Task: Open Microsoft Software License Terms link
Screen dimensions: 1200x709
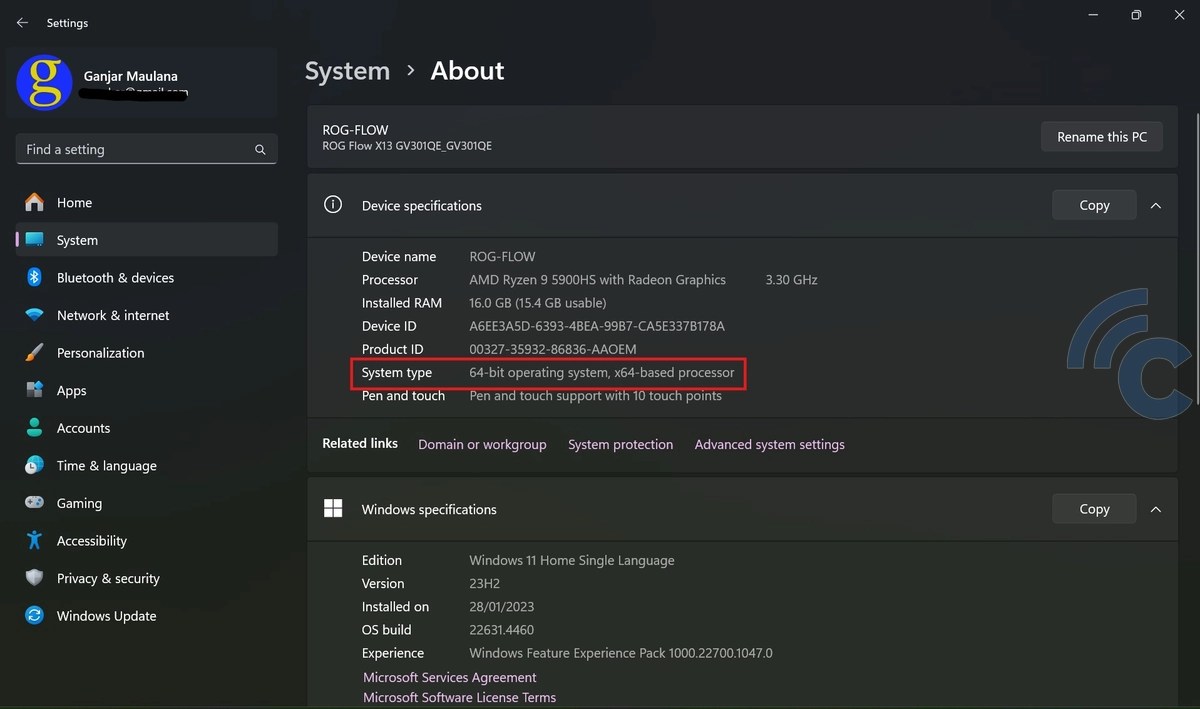Action: 459,697
